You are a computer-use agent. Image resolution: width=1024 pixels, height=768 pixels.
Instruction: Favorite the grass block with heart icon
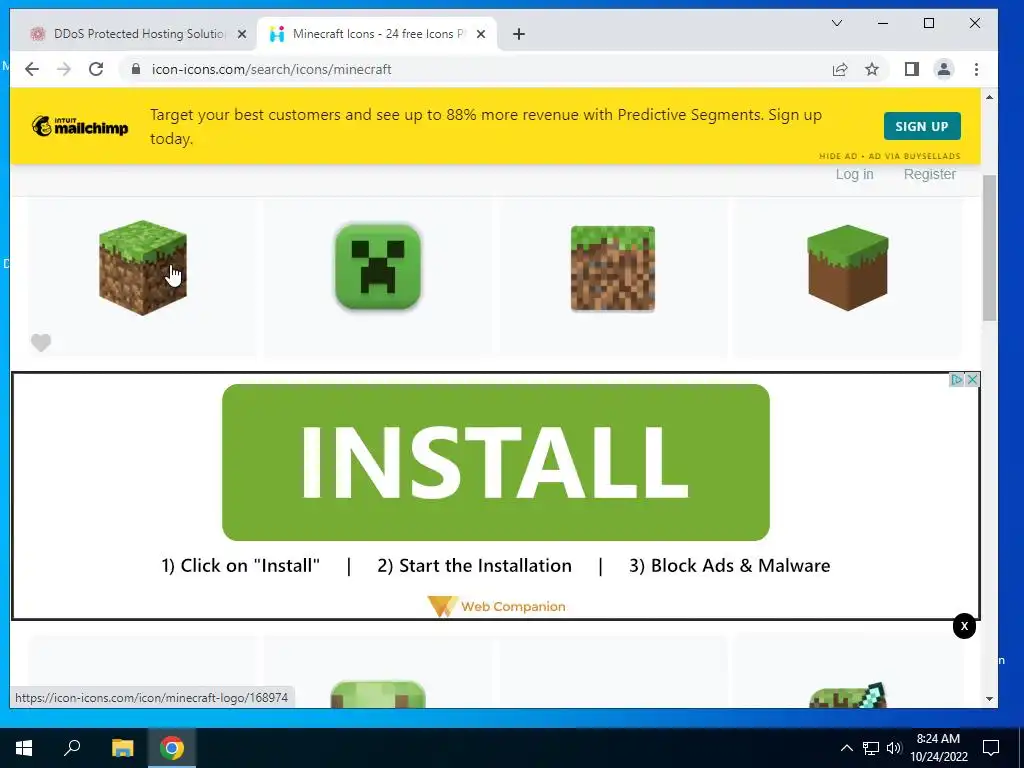(x=40, y=342)
